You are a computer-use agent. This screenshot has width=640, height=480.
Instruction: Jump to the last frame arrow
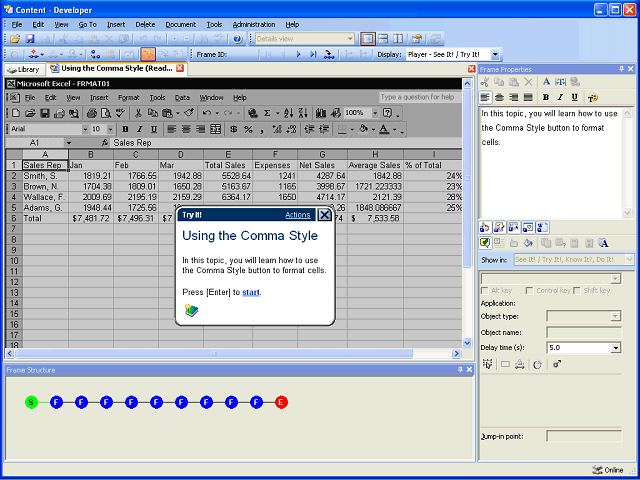click(x=313, y=54)
